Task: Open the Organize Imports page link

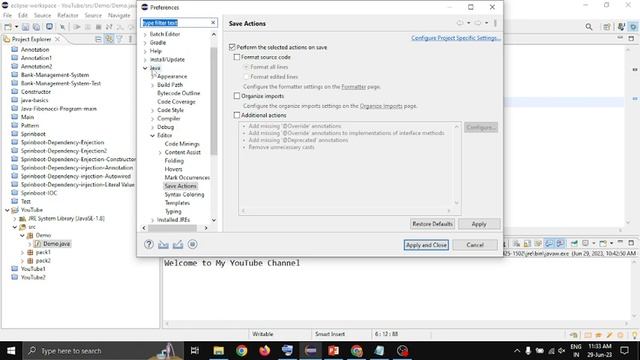Action: pos(381,106)
